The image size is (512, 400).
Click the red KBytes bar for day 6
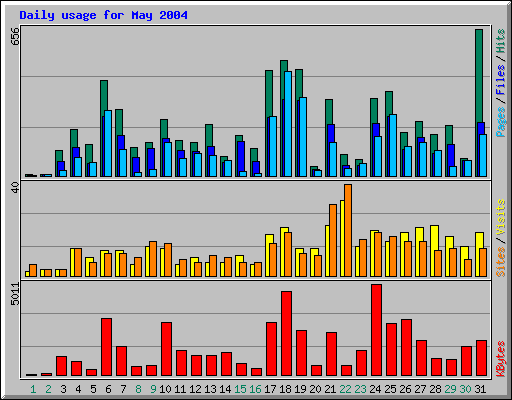point(107,347)
